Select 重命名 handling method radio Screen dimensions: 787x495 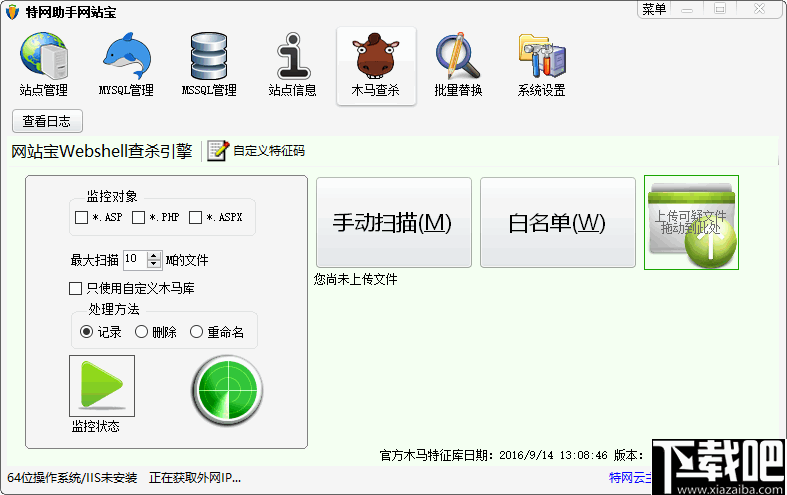coord(196,332)
